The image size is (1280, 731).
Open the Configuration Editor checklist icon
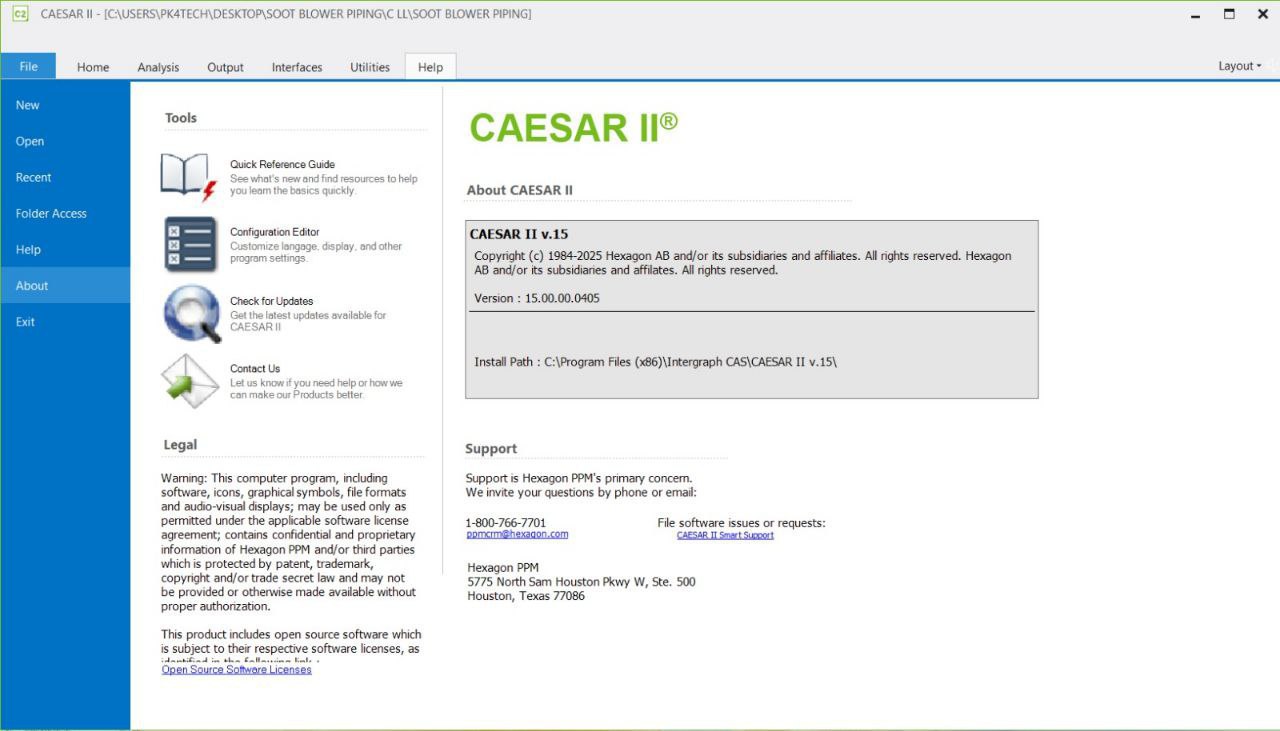click(190, 244)
